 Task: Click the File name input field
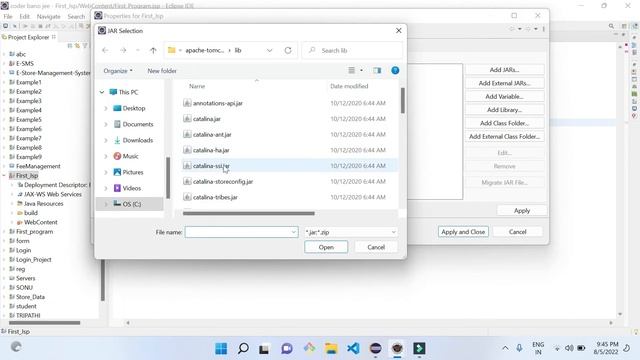coord(241,232)
